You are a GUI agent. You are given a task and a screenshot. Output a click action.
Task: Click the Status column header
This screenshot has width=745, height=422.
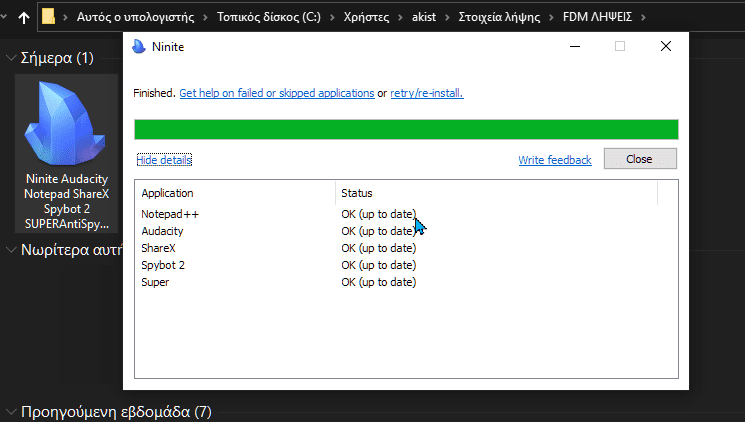pyautogui.click(x=497, y=193)
